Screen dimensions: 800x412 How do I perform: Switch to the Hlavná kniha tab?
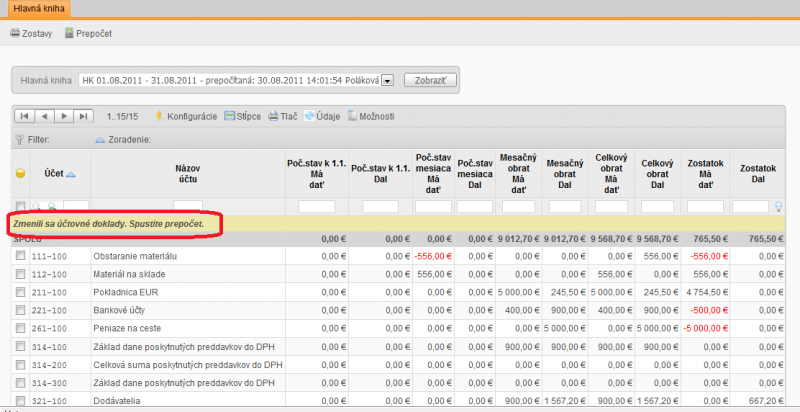(39, 9)
